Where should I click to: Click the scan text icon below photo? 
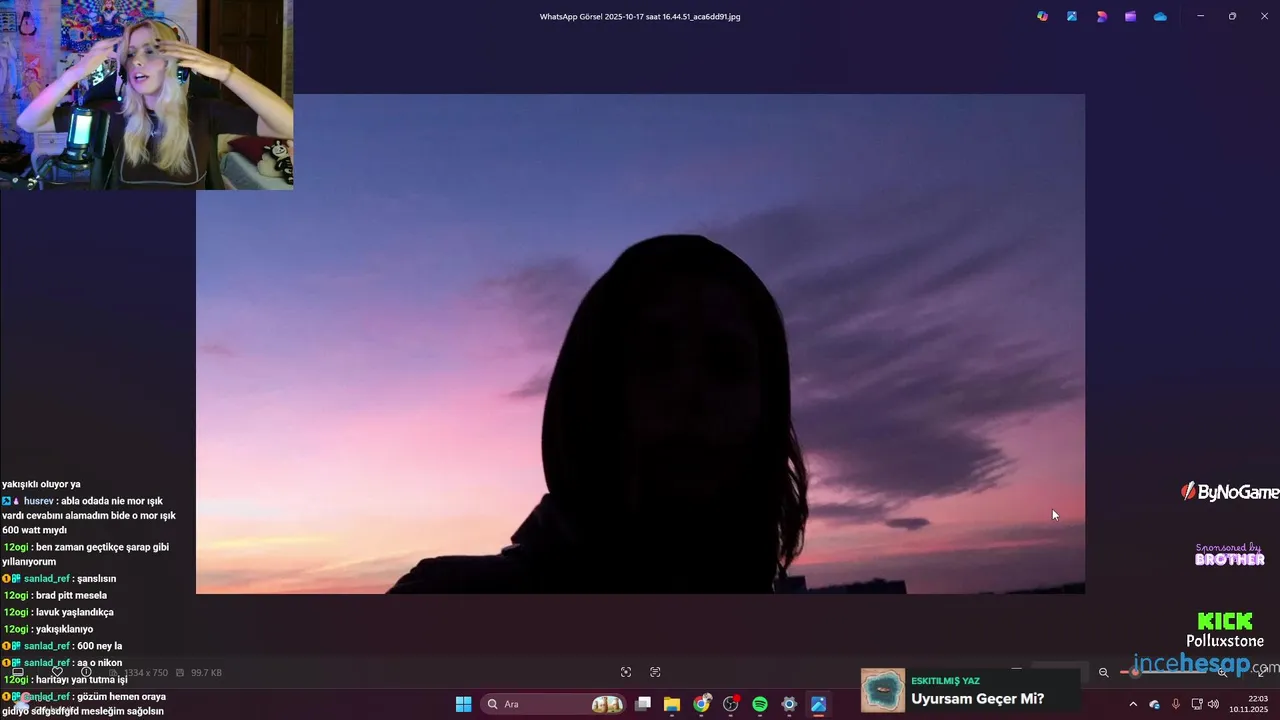[x=655, y=672]
